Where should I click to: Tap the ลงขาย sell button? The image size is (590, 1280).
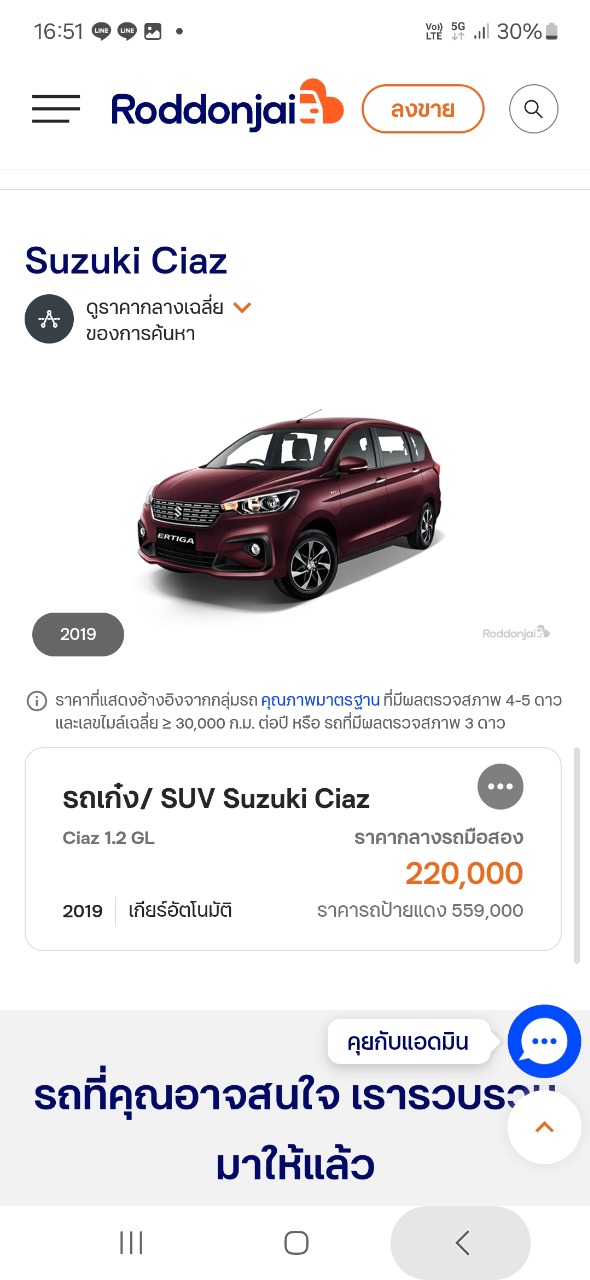[x=422, y=109]
